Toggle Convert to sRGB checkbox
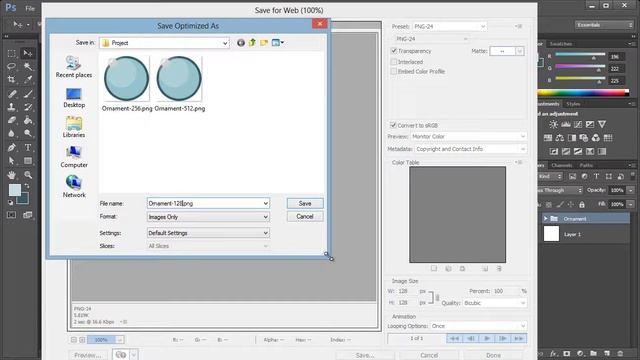The image size is (640, 360). 393,125
